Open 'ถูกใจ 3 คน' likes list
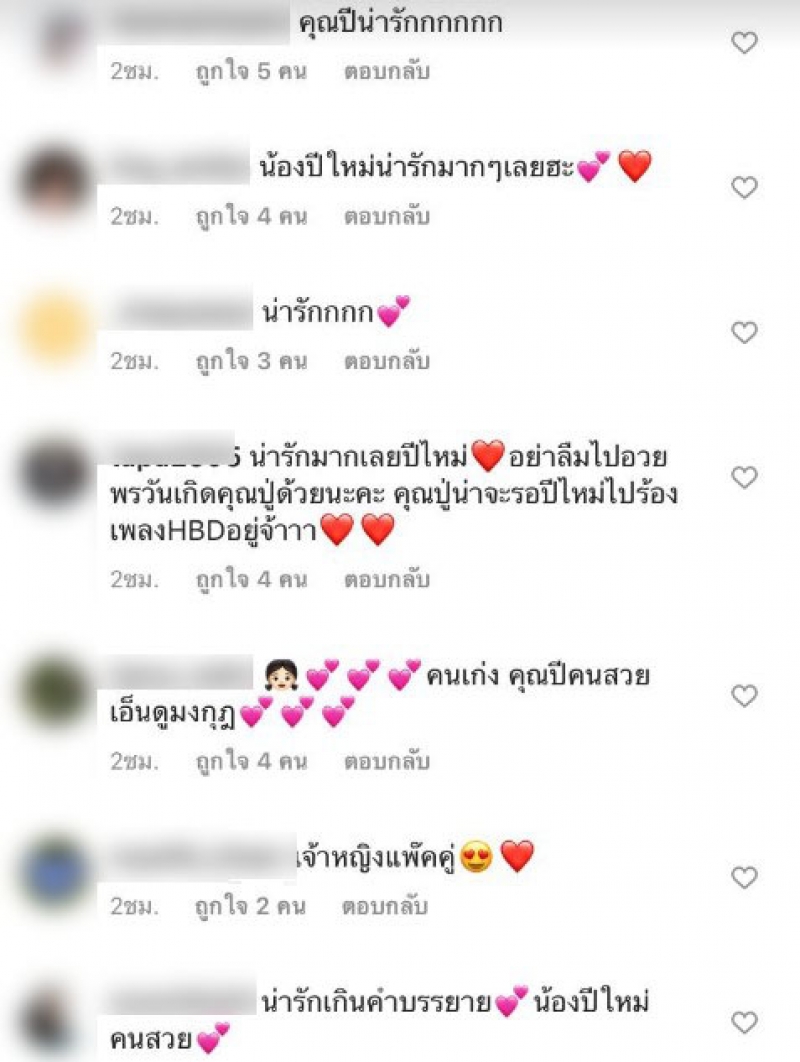This screenshot has width=800, height=1062. (x=251, y=362)
